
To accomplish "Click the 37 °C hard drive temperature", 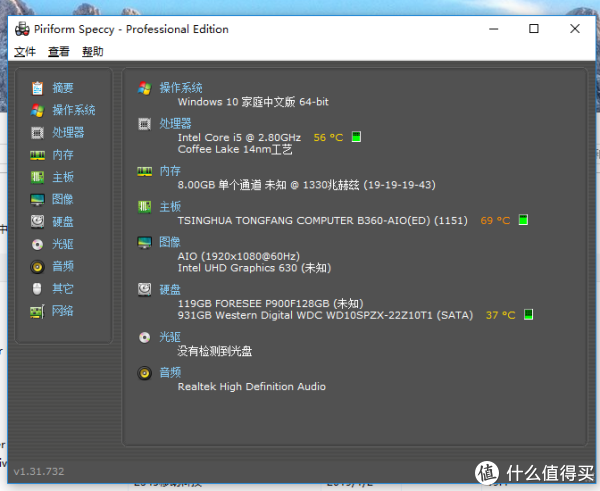I will (501, 315).
